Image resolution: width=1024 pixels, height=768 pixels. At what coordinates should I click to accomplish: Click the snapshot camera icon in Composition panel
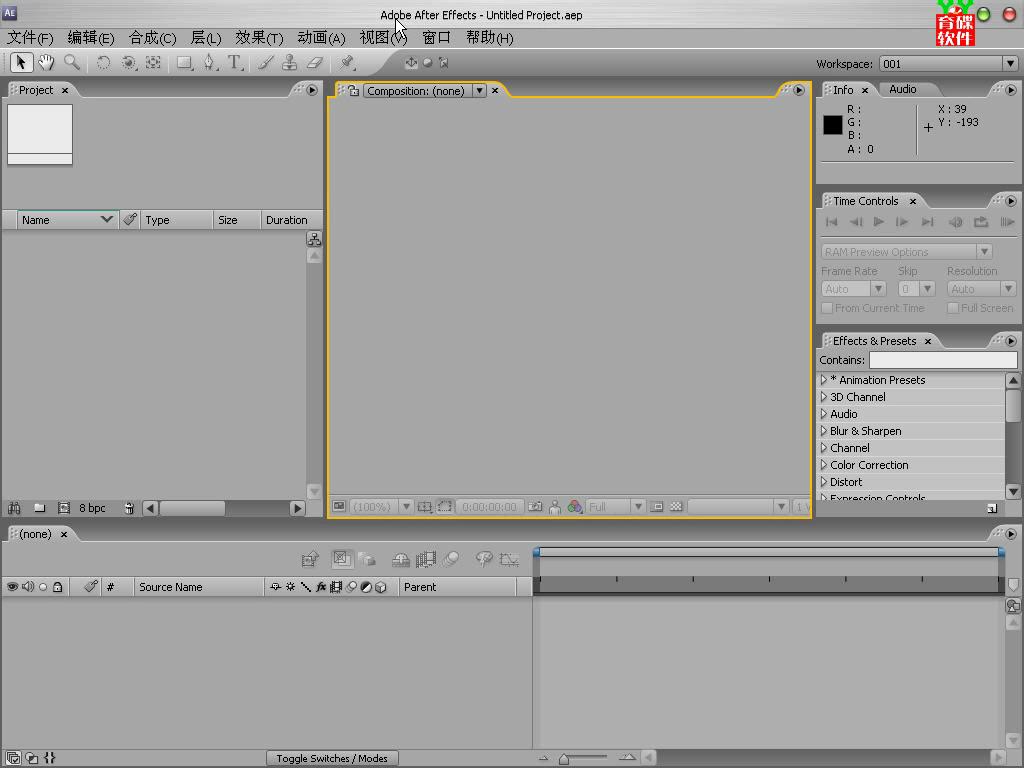tap(536, 507)
